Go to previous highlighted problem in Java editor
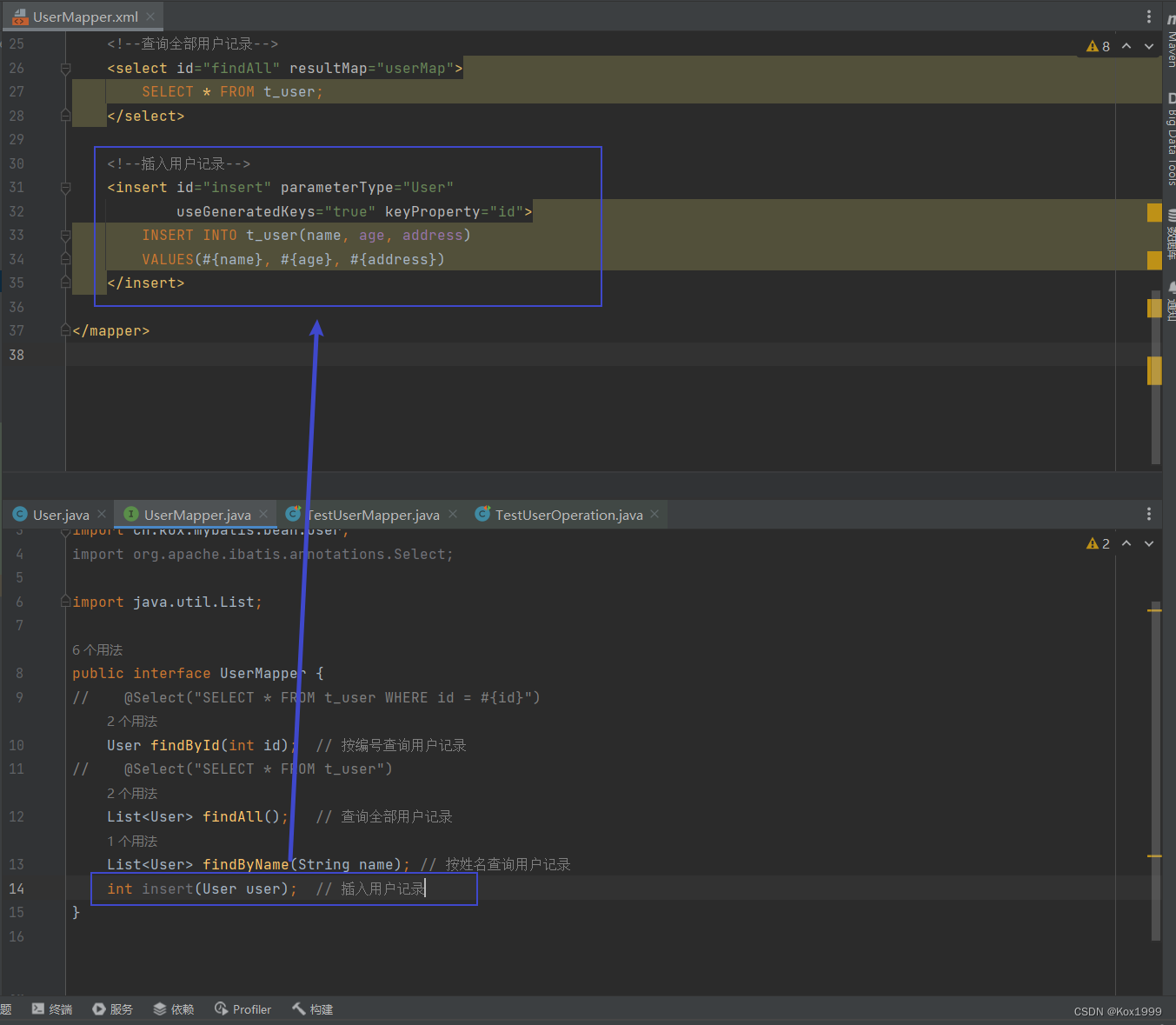The image size is (1176, 1025). point(1126,543)
